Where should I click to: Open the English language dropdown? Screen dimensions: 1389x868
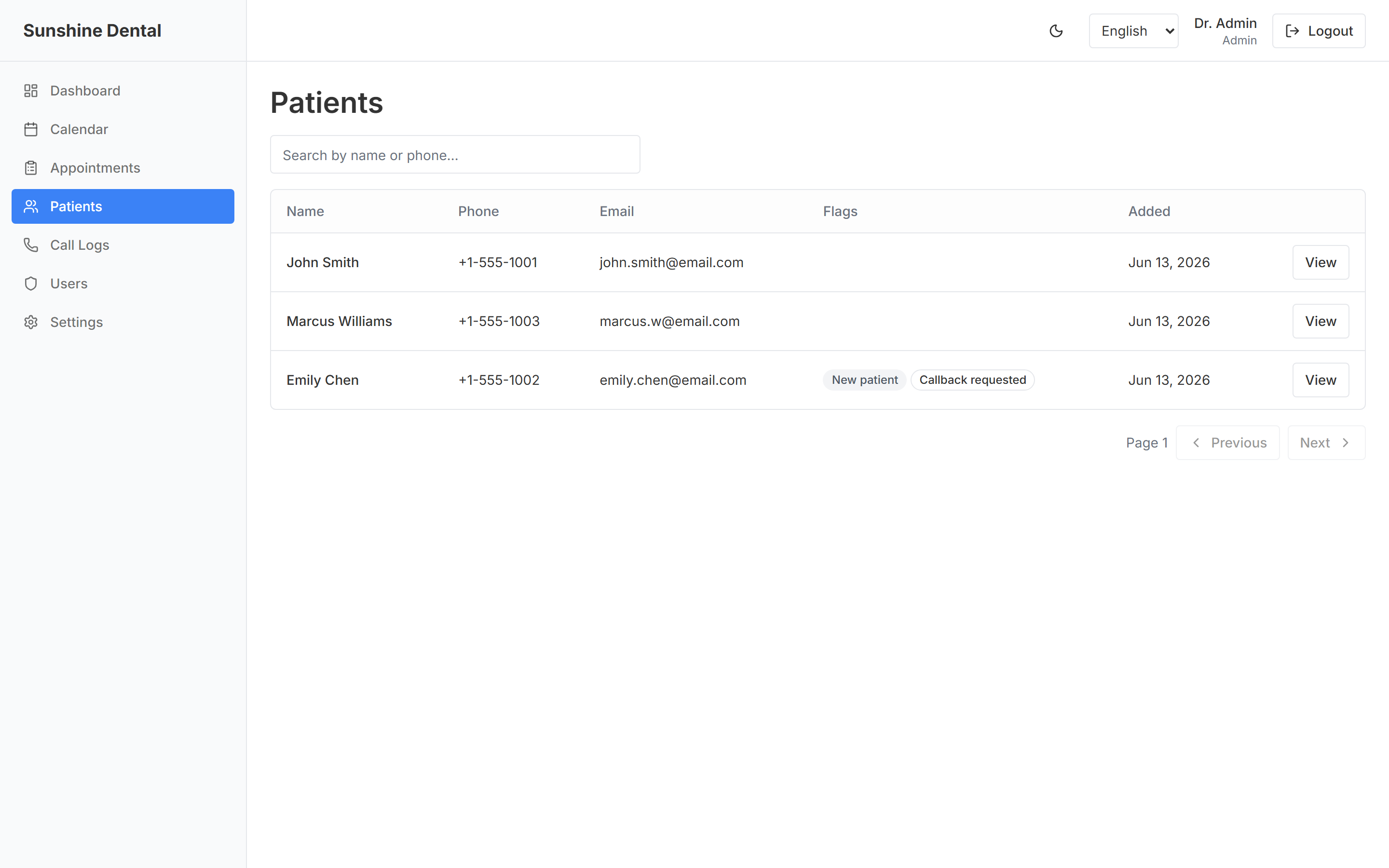coord(1133,31)
